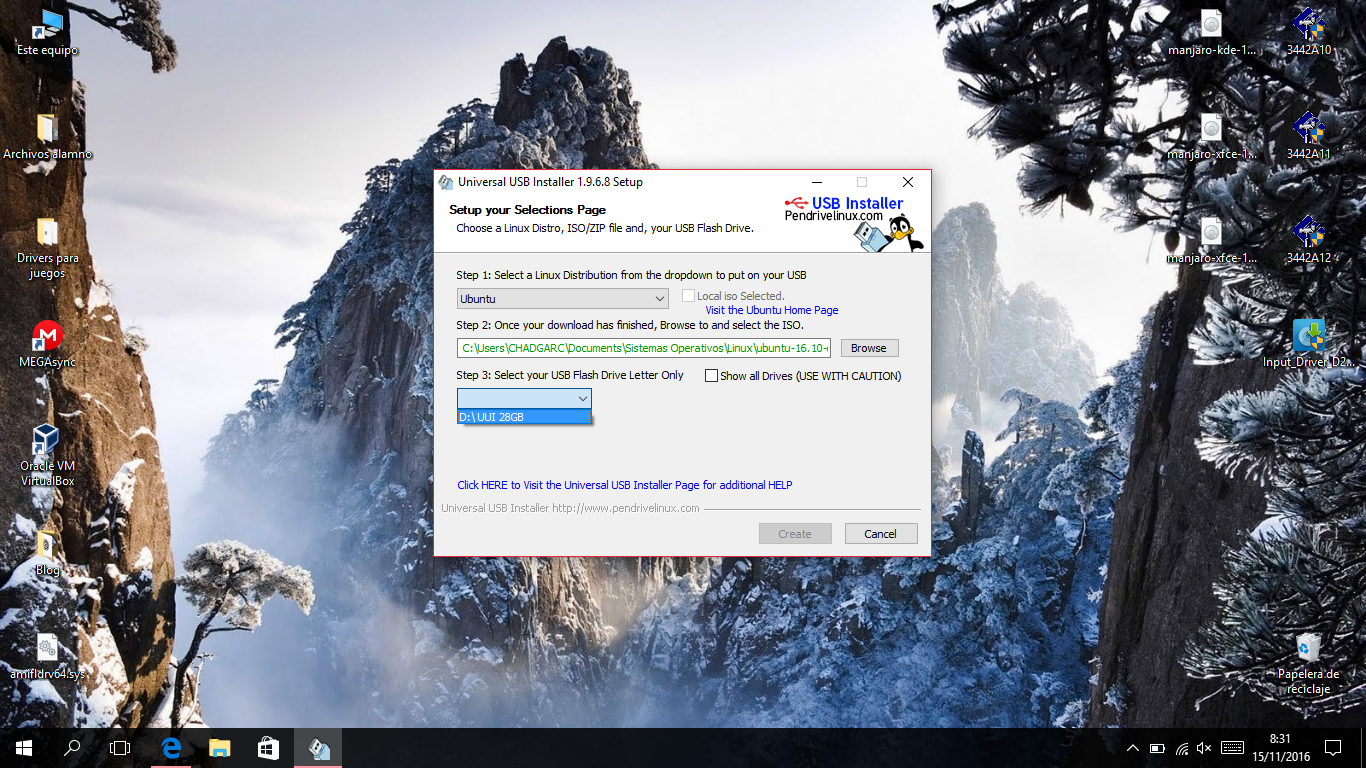1366x768 pixels.
Task: Open the Wi-Fi network tray icon
Action: tap(1182, 748)
